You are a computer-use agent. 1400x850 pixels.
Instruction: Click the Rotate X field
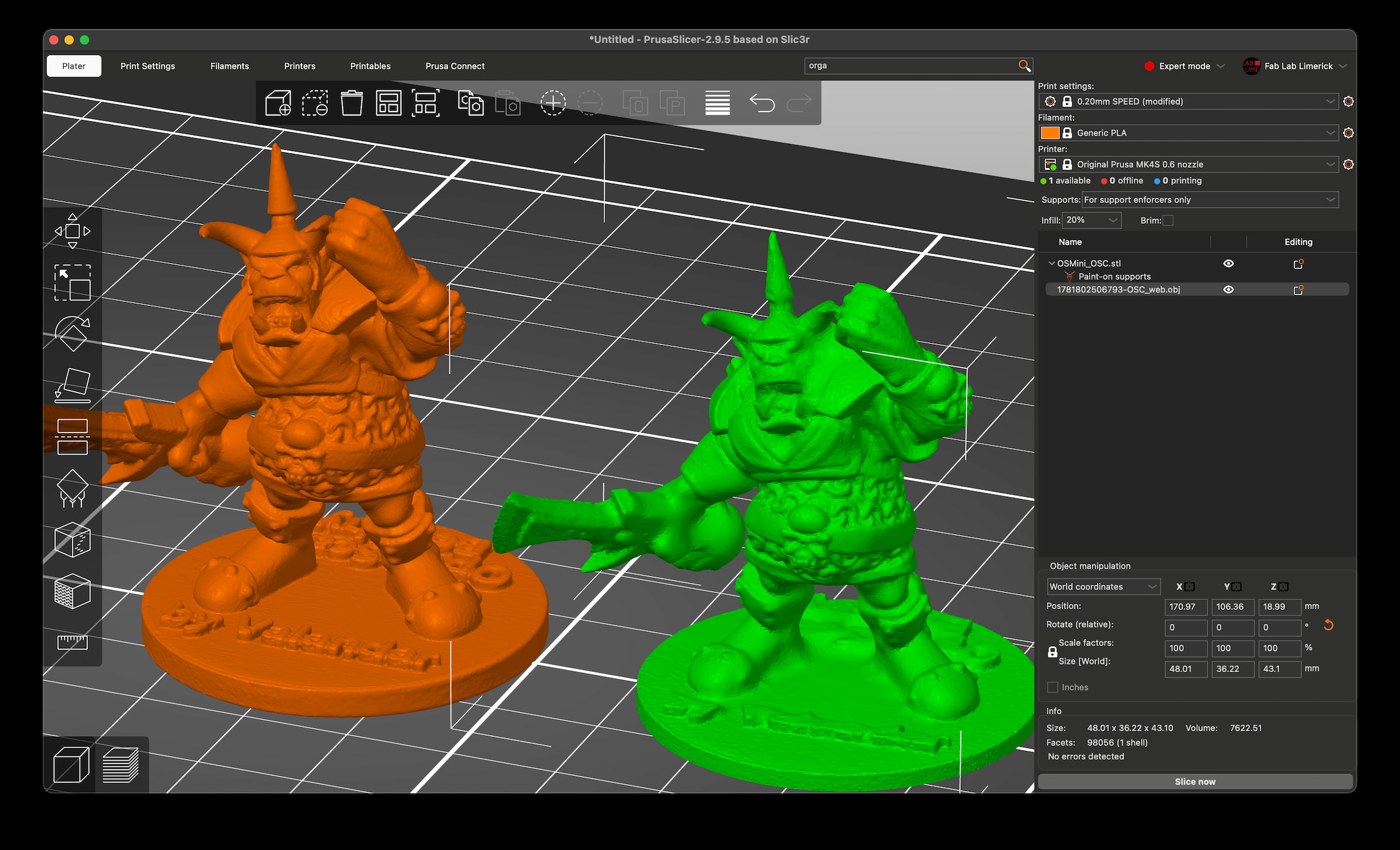(1186, 628)
